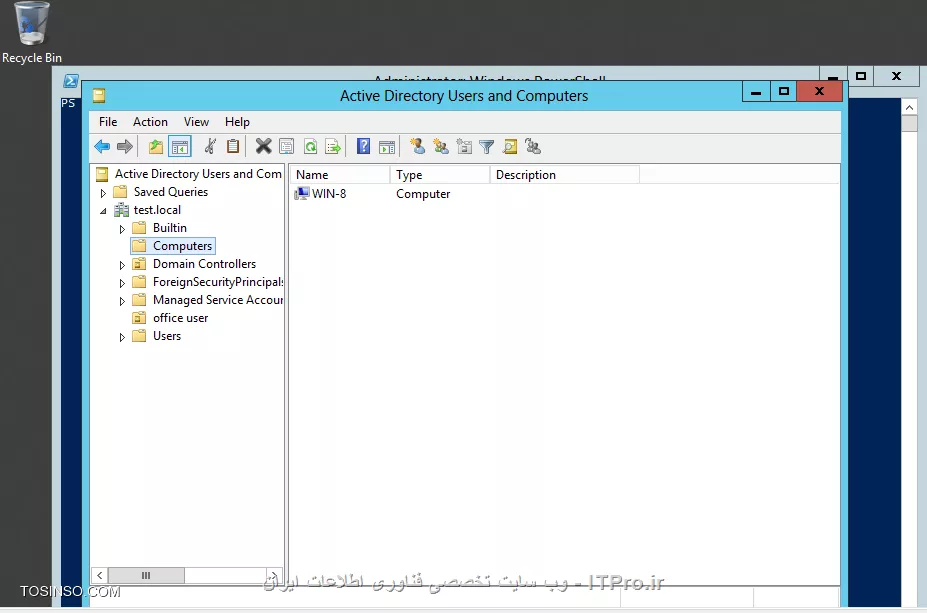Open filter options funnel icon
Viewport: 927px width, 613px height.
click(487, 146)
